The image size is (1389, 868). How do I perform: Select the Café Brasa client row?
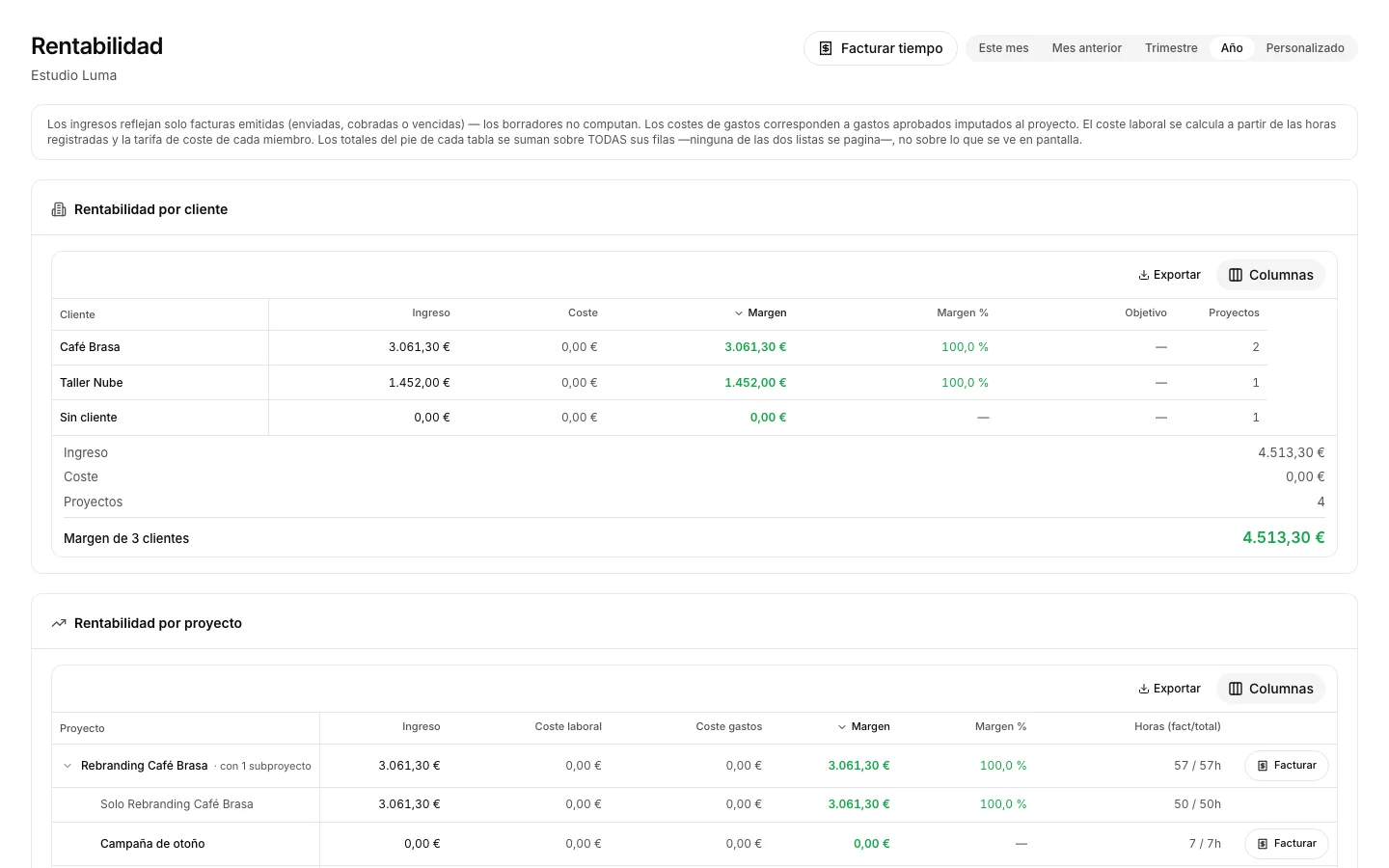[x=660, y=347]
